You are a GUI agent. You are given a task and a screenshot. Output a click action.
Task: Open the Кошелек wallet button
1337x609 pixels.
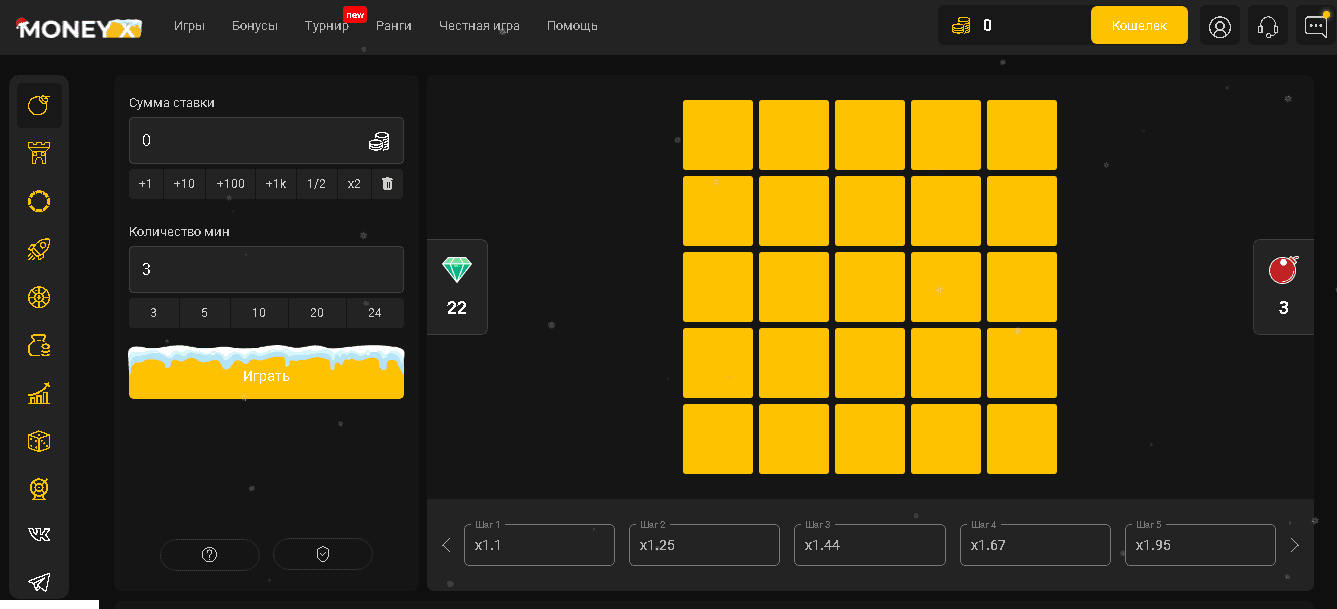pyautogui.click(x=1139, y=26)
